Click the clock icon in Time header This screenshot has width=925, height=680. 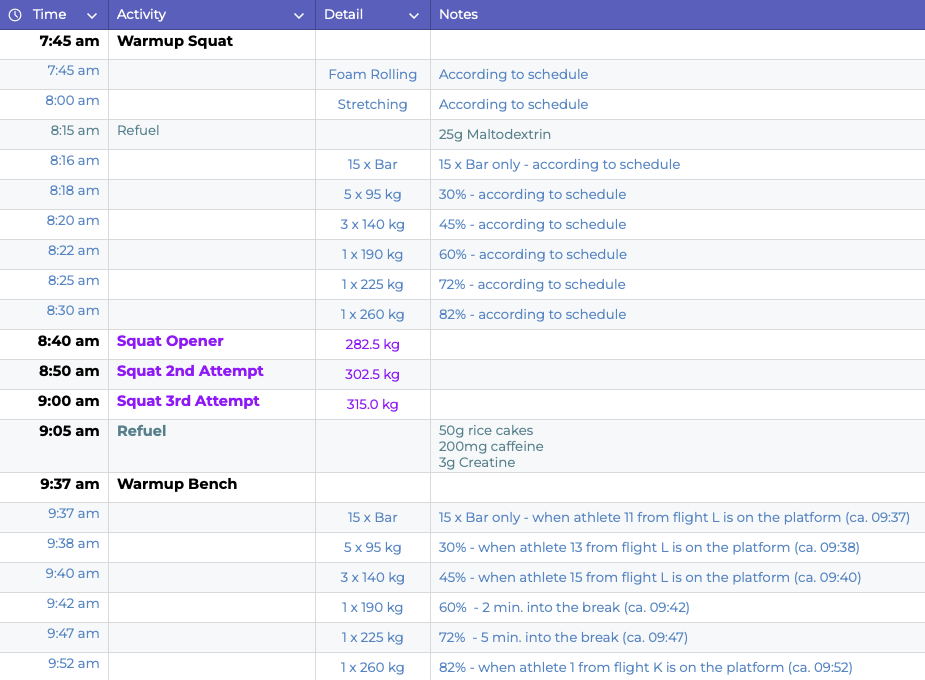pyautogui.click(x=15, y=15)
